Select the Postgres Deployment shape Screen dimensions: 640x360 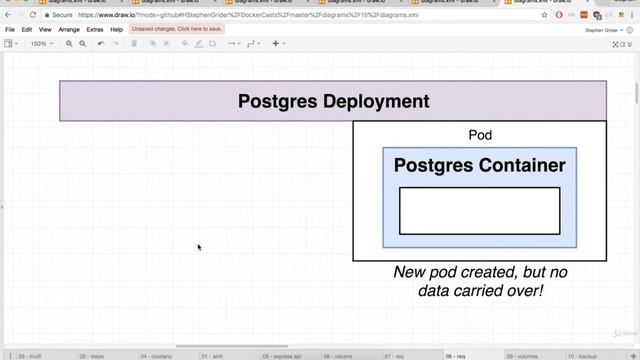pyautogui.click(x=333, y=101)
